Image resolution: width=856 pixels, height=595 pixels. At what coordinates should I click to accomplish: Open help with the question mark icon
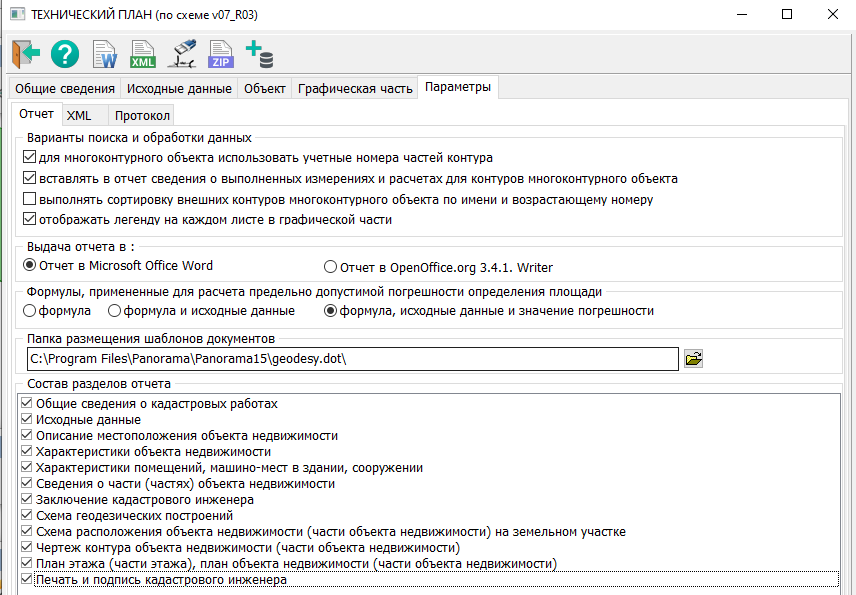pyautogui.click(x=65, y=54)
